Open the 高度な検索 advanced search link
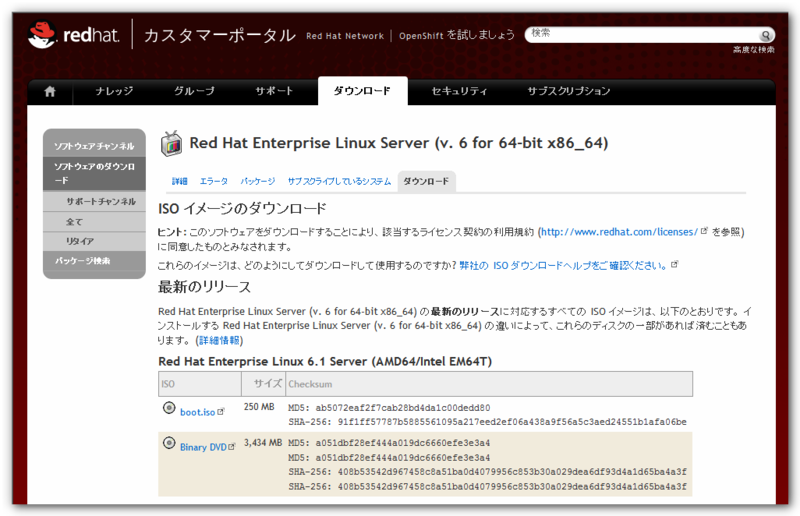This screenshot has height=516, width=800. pos(754,50)
